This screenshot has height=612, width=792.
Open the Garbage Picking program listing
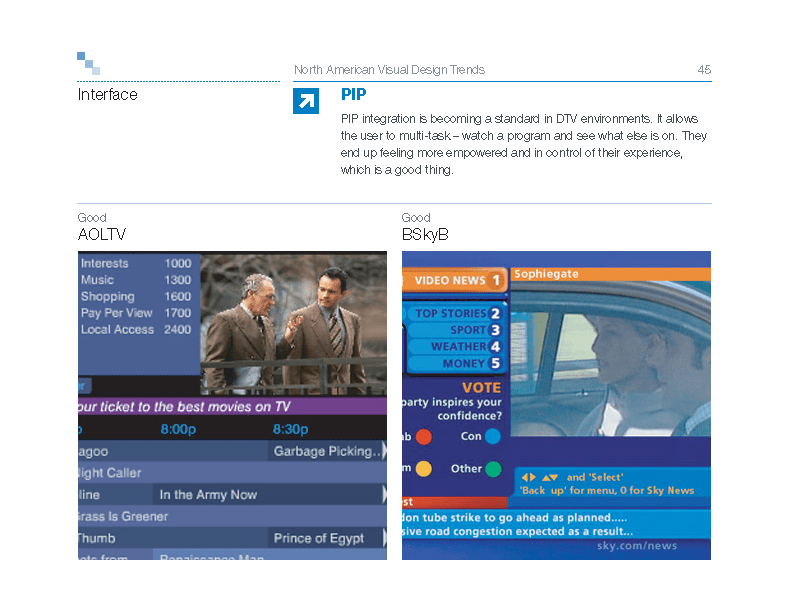point(327,451)
